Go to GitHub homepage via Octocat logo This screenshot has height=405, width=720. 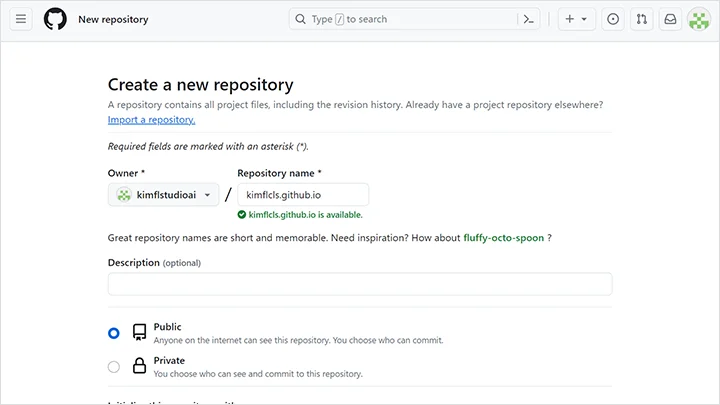[x=55, y=19]
